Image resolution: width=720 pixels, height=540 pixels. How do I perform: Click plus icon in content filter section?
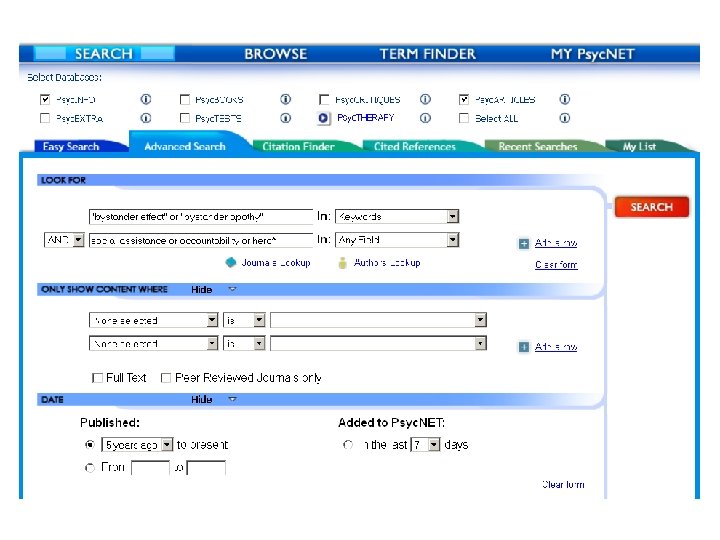click(x=523, y=347)
